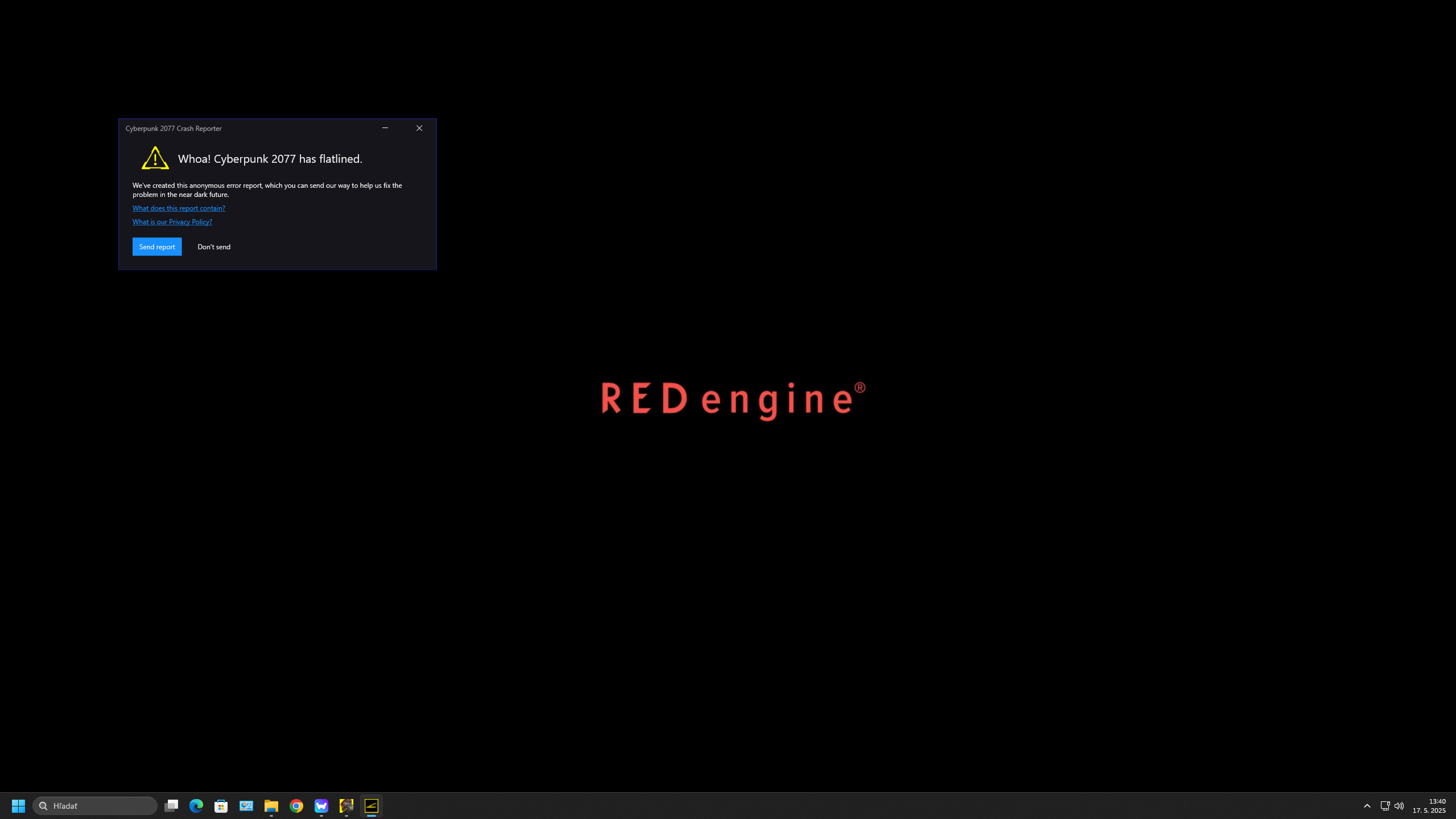
Task: Open the network status tray icon
Action: [1385, 806]
